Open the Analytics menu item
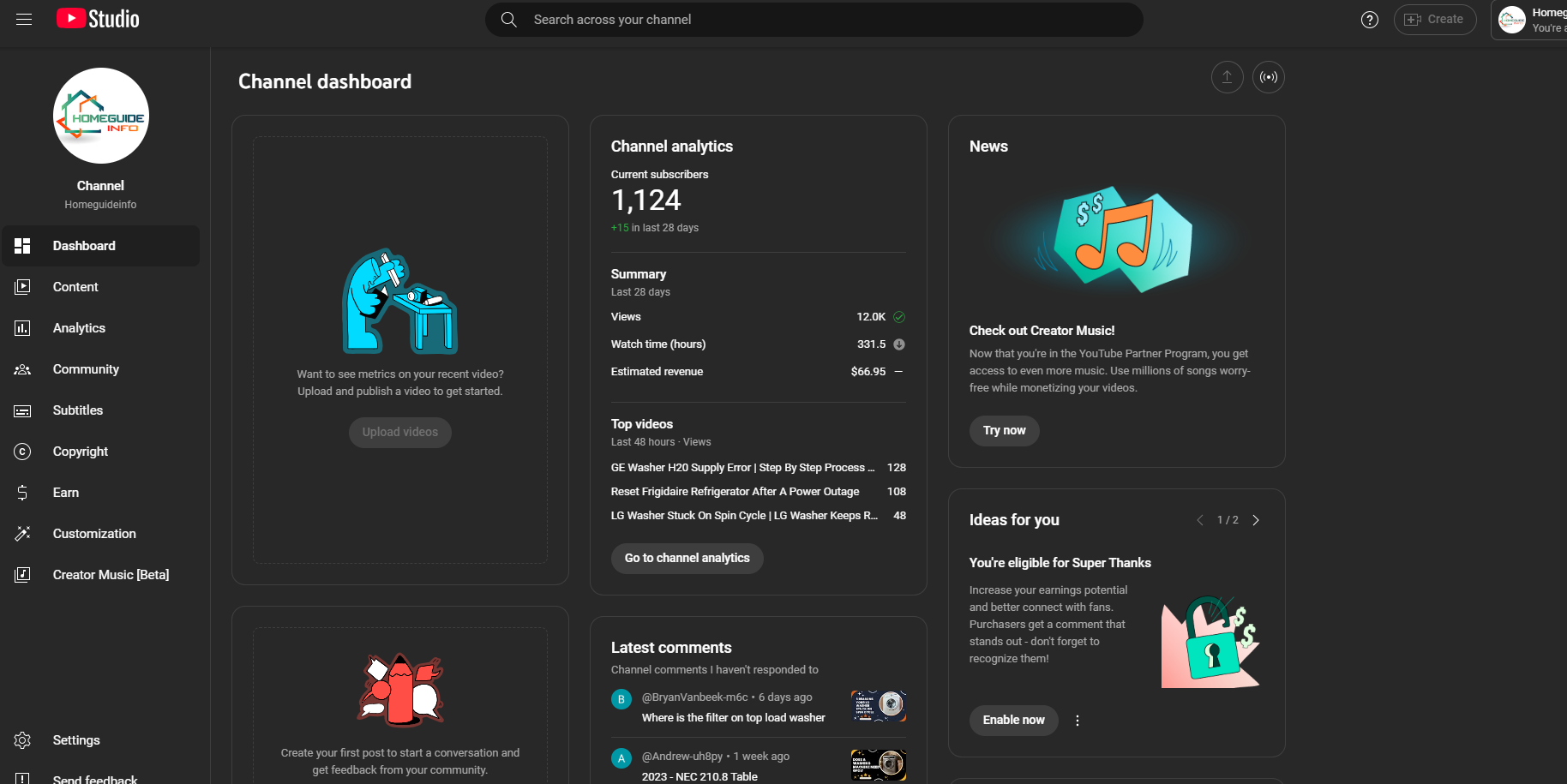Viewport: 1567px width, 784px height. coord(100,328)
